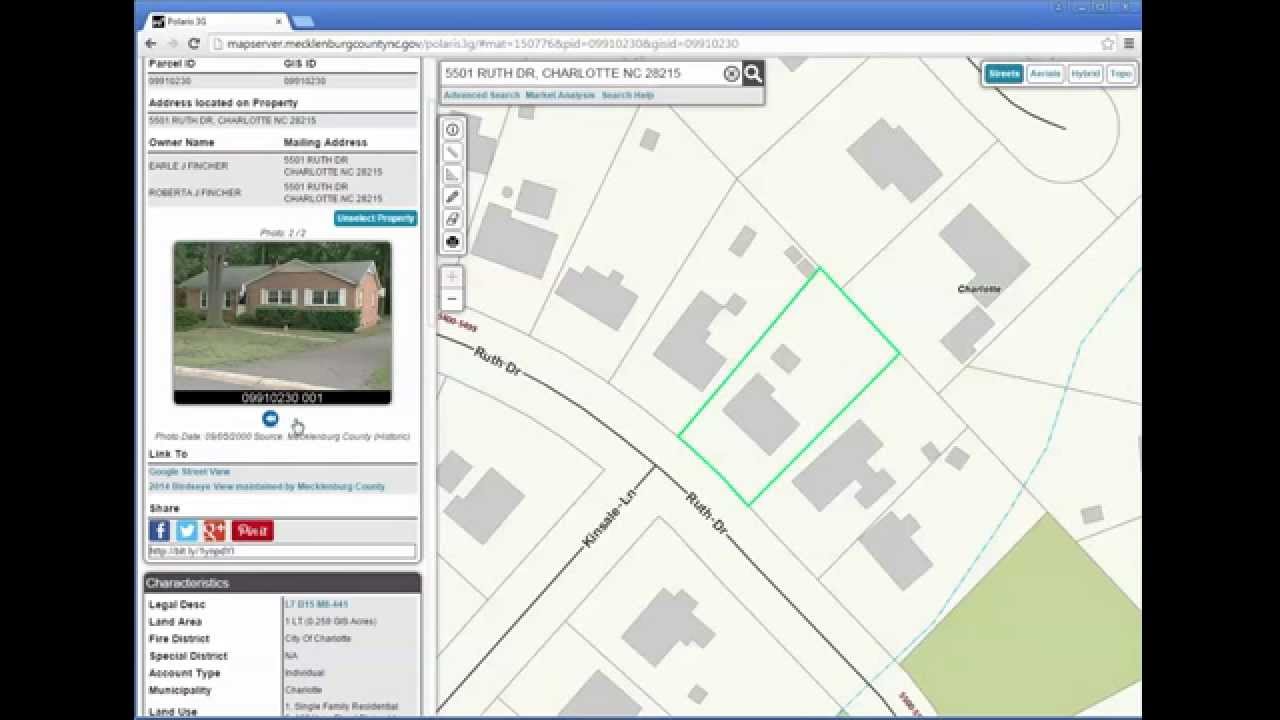1280x720 pixels.
Task: Collapse the Characteristics section header
Action: 282,583
